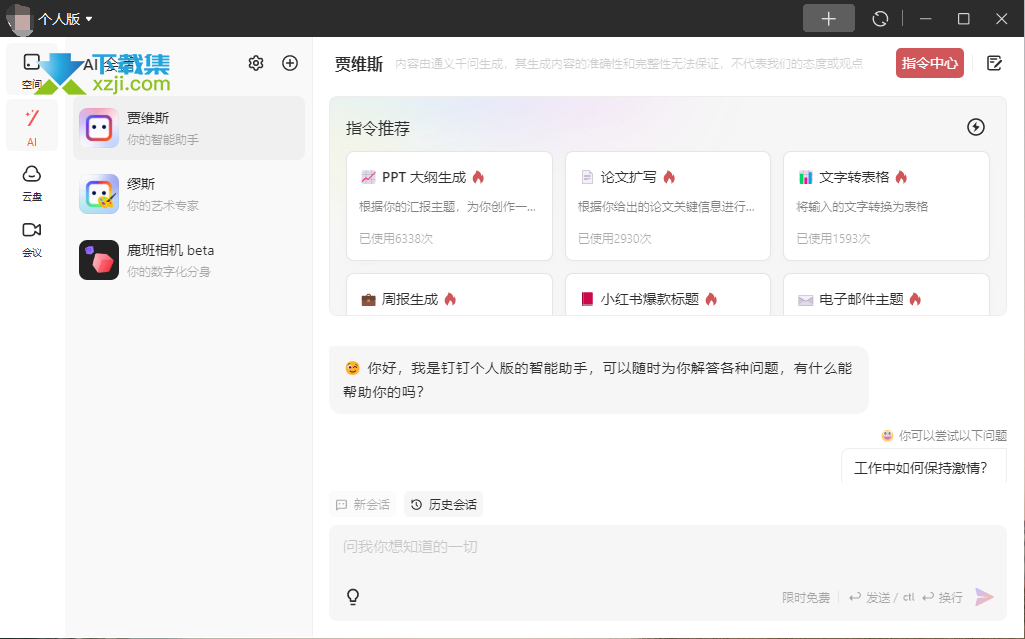1025x639 pixels.
Task: Open the 空间 sidebar section
Action: click(x=31, y=71)
